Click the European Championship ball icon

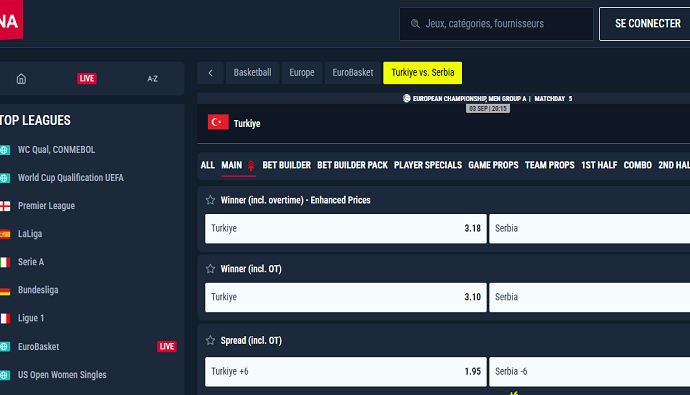click(x=407, y=98)
